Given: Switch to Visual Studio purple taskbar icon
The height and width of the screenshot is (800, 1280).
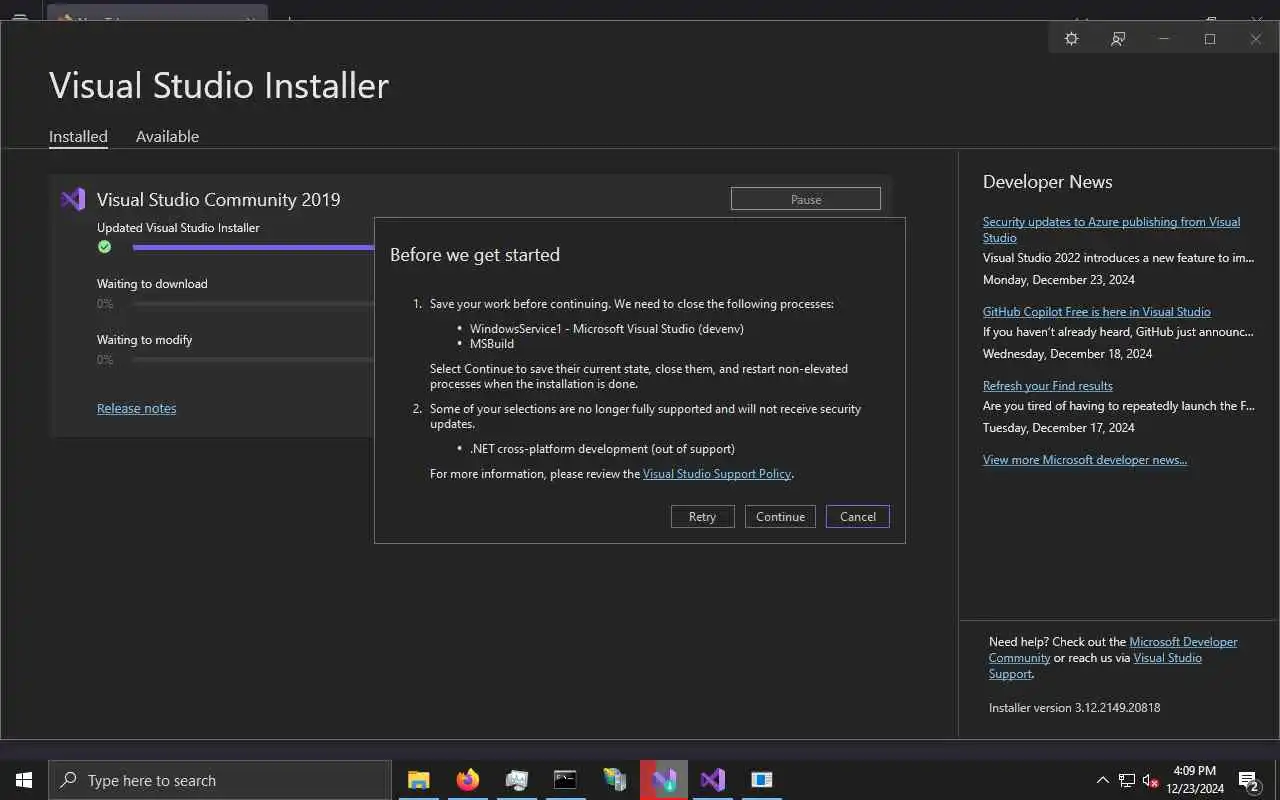Looking at the screenshot, I should click(x=713, y=780).
